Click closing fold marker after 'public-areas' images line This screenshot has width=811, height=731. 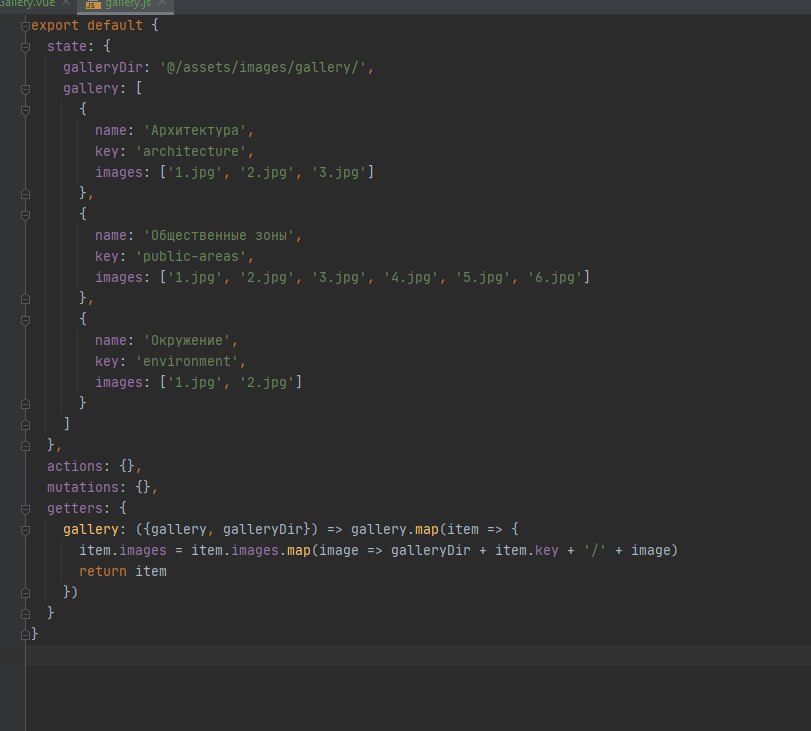tap(25, 299)
